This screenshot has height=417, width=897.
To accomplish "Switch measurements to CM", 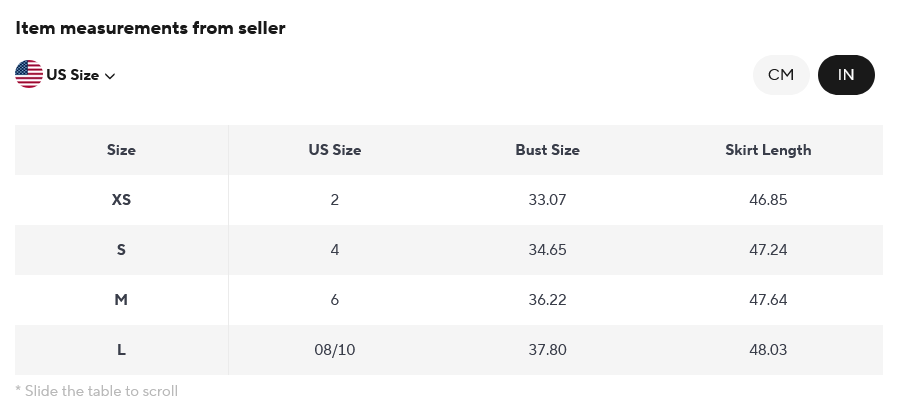I will point(781,75).
